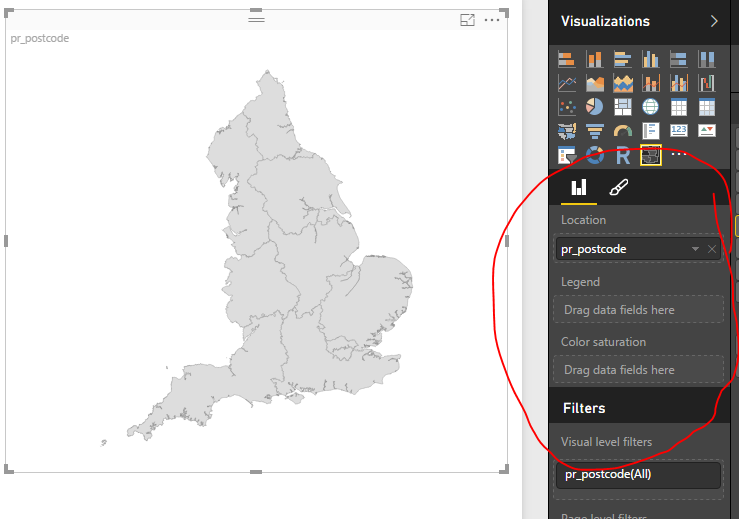Select the Treemap visual
739x519 pixels.
tap(623, 107)
